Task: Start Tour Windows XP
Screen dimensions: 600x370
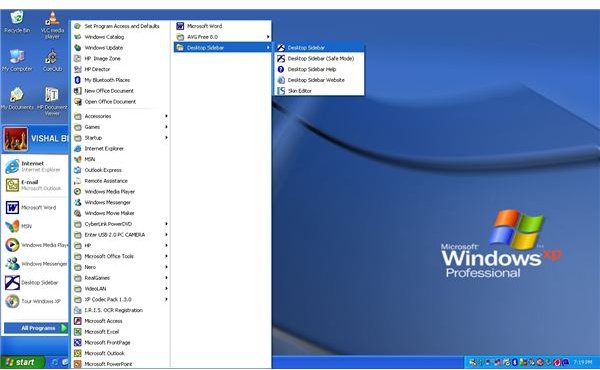Action: click(x=34, y=301)
